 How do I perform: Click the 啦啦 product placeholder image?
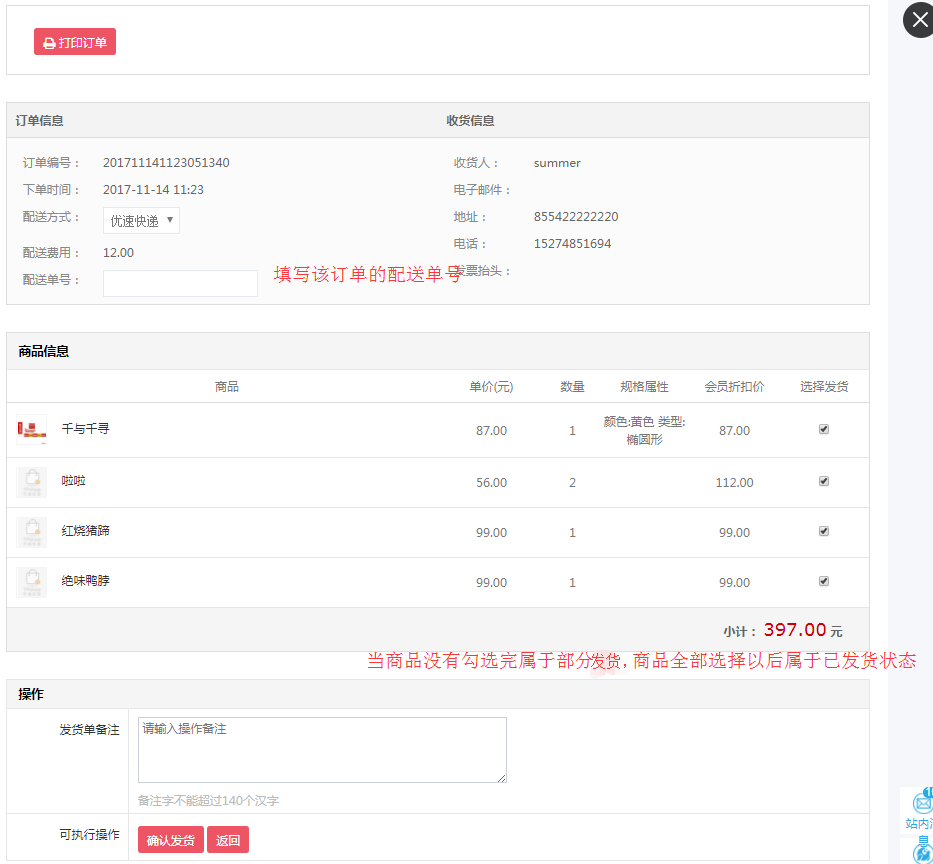pyautogui.click(x=32, y=482)
